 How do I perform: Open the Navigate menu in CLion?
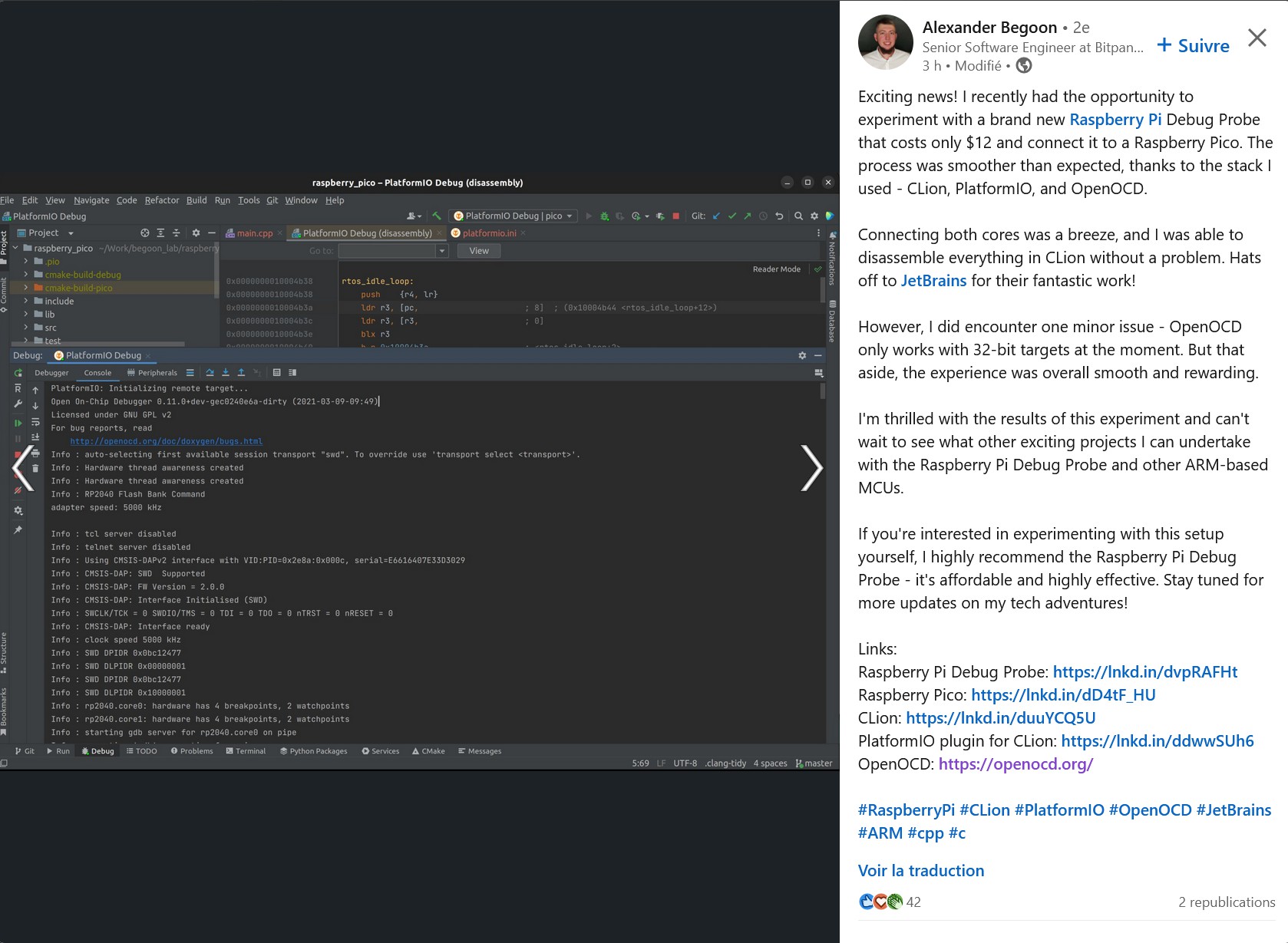[91, 200]
